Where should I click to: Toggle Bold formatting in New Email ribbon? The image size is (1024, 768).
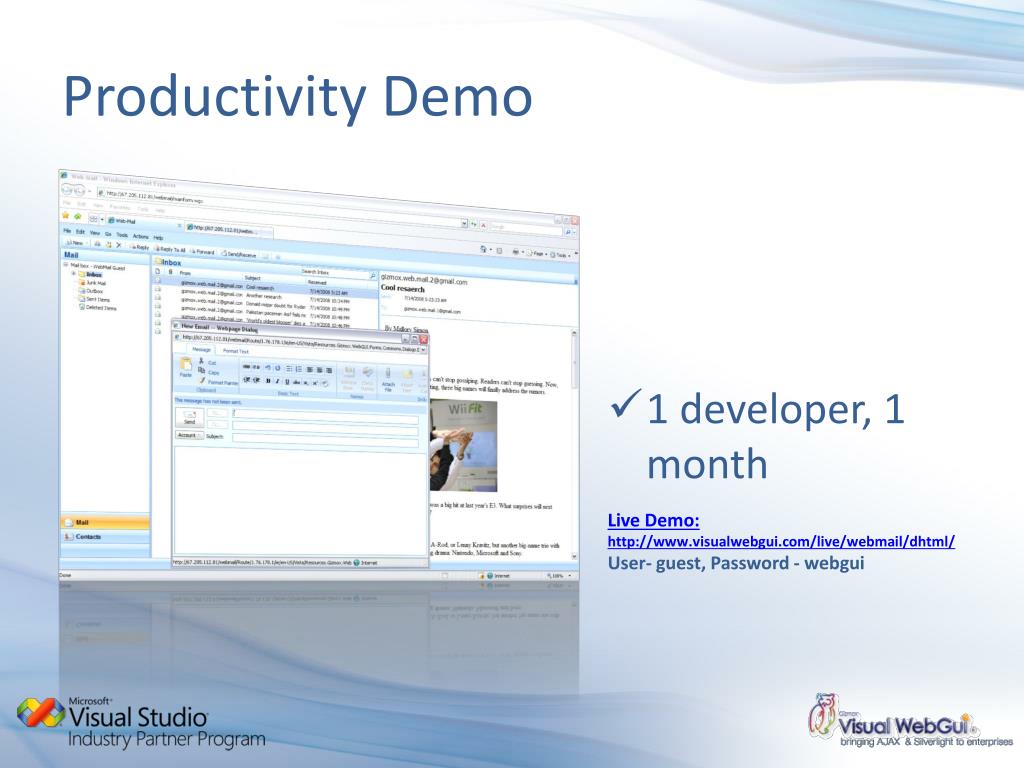click(x=268, y=380)
